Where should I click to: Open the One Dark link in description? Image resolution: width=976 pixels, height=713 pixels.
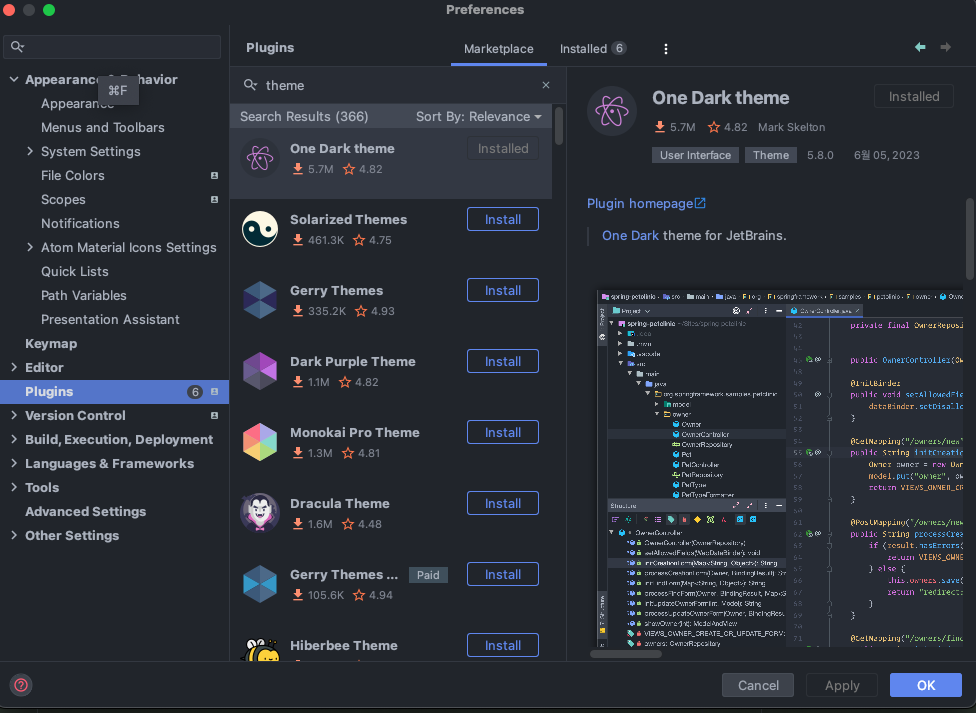point(630,235)
